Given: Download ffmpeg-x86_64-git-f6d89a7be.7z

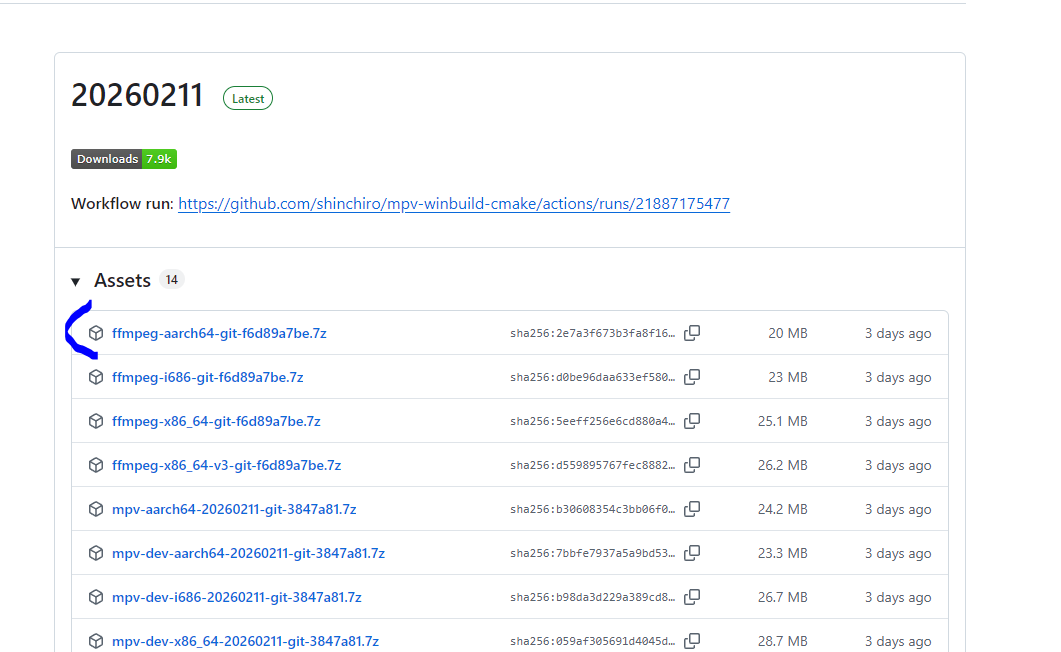Looking at the screenshot, I should coord(217,421).
